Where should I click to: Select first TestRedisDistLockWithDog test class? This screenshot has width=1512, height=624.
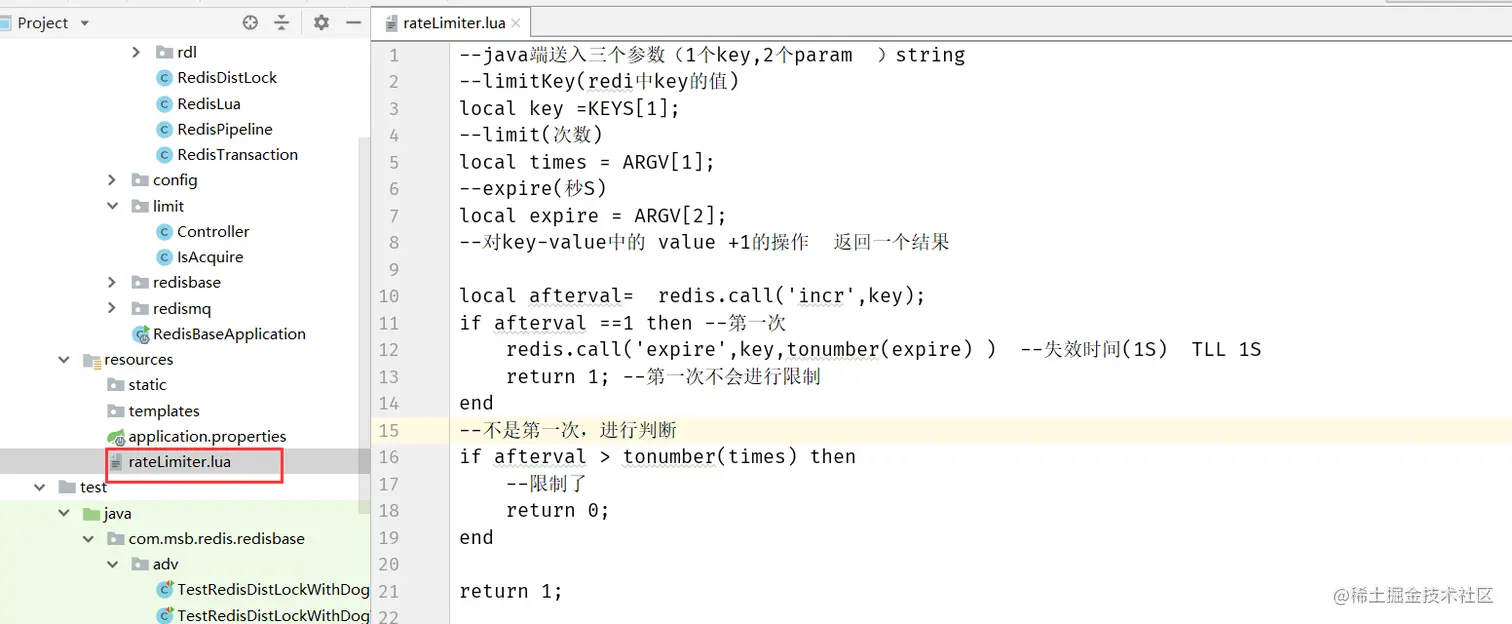(x=273, y=590)
